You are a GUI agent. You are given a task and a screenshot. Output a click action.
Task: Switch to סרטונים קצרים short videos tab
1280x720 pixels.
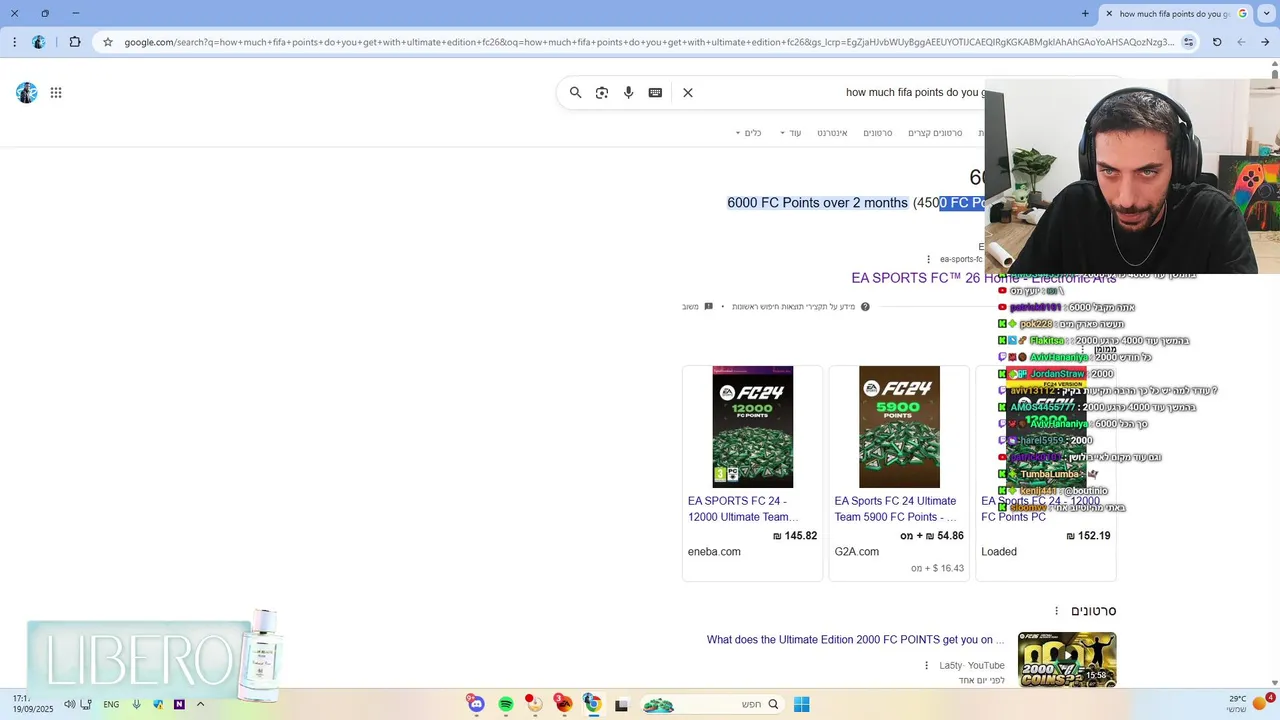(x=935, y=133)
